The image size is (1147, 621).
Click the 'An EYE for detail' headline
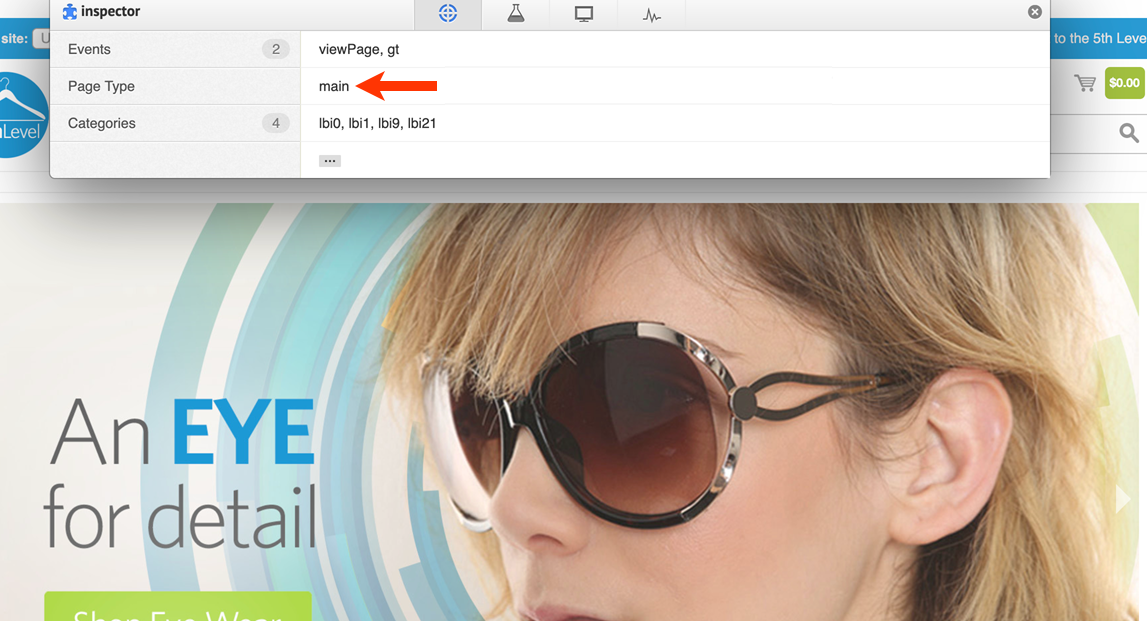click(x=181, y=475)
